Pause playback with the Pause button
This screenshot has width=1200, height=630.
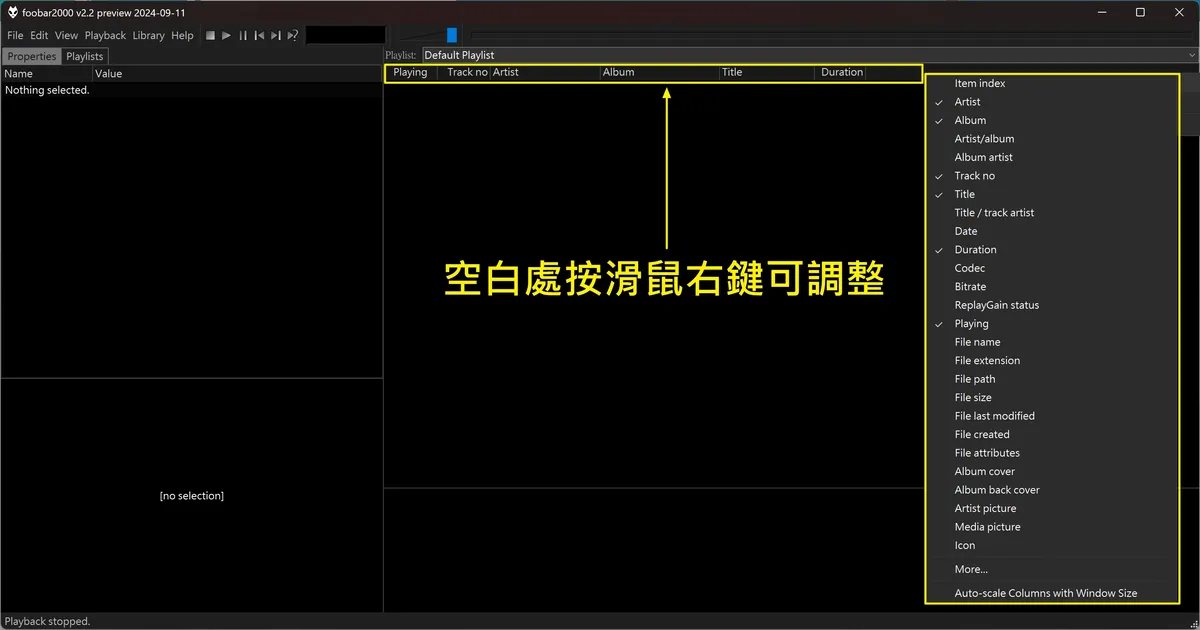tap(243, 35)
